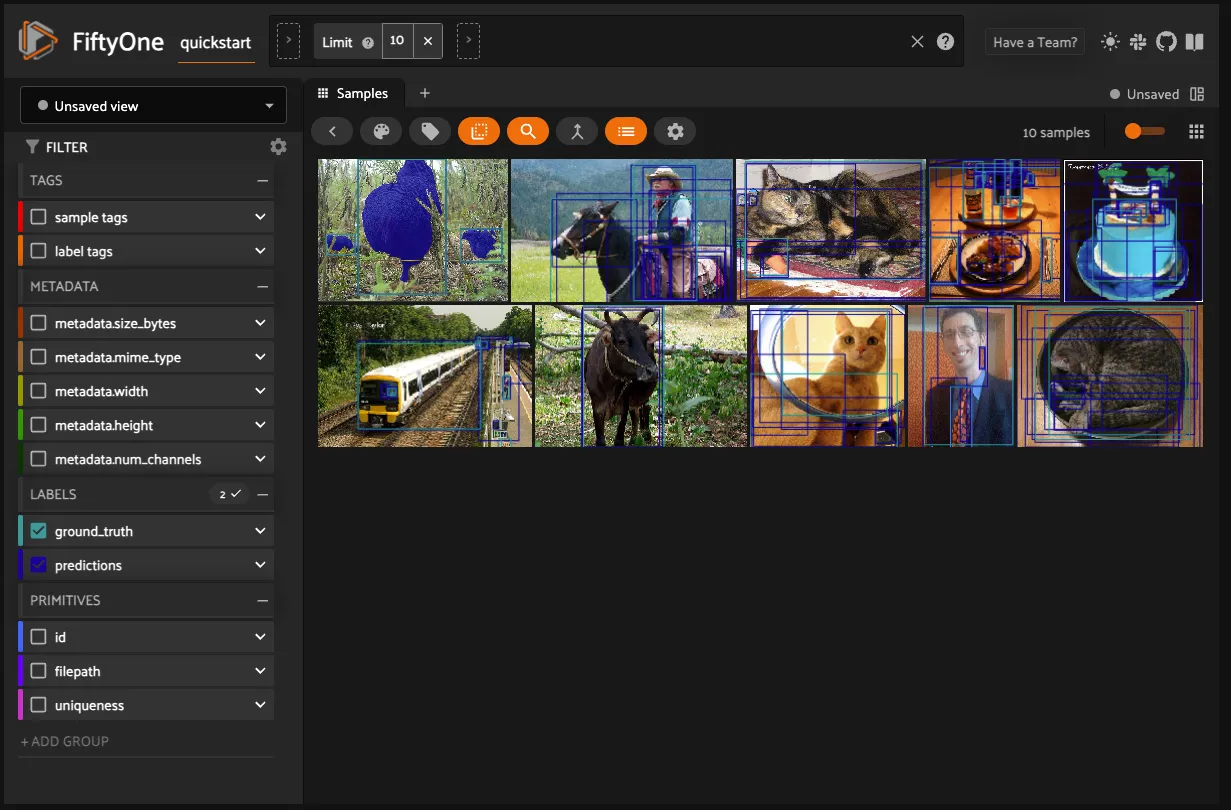Enable metadata.size_bytes checkbox

tap(39, 323)
